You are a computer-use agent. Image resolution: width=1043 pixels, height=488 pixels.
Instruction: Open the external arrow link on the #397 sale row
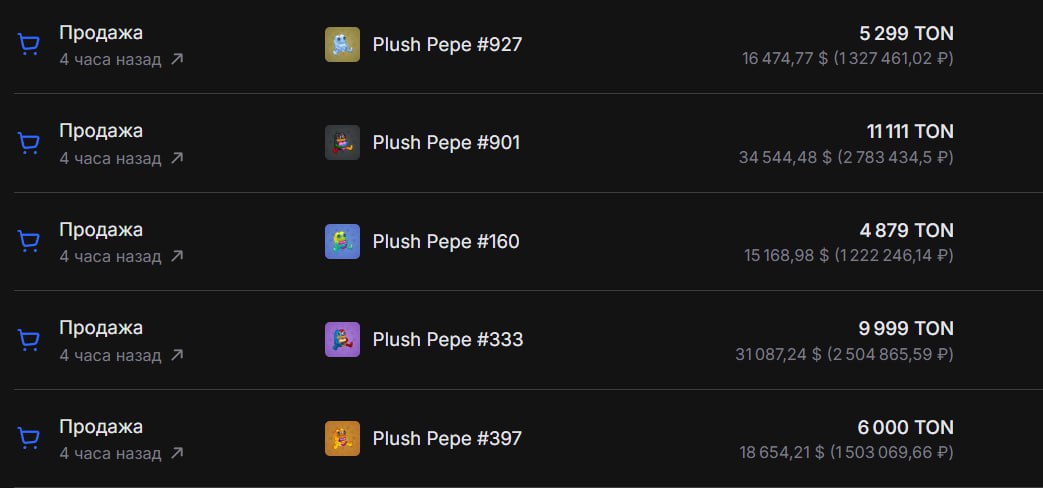177,453
